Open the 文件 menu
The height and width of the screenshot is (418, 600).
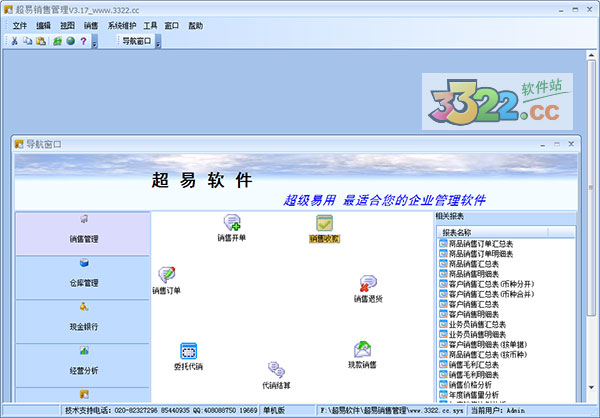point(20,26)
